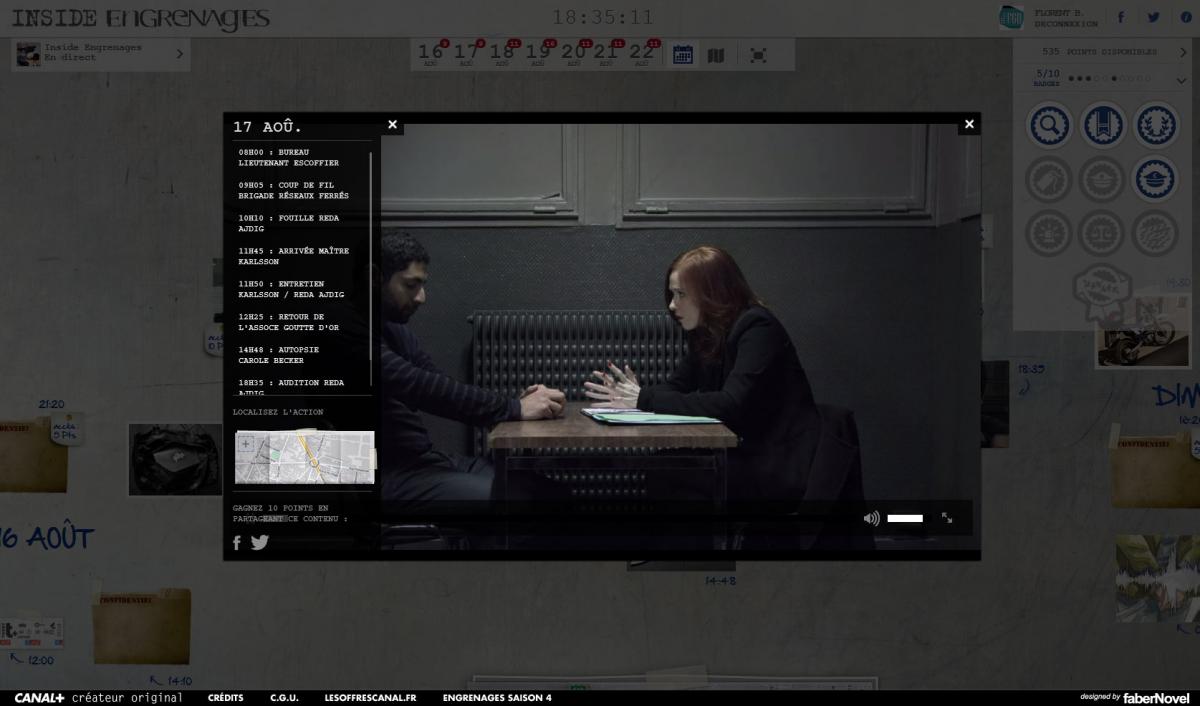Click the Florent B. profile avatar
This screenshot has width=1200, height=706.
[x=1011, y=17]
